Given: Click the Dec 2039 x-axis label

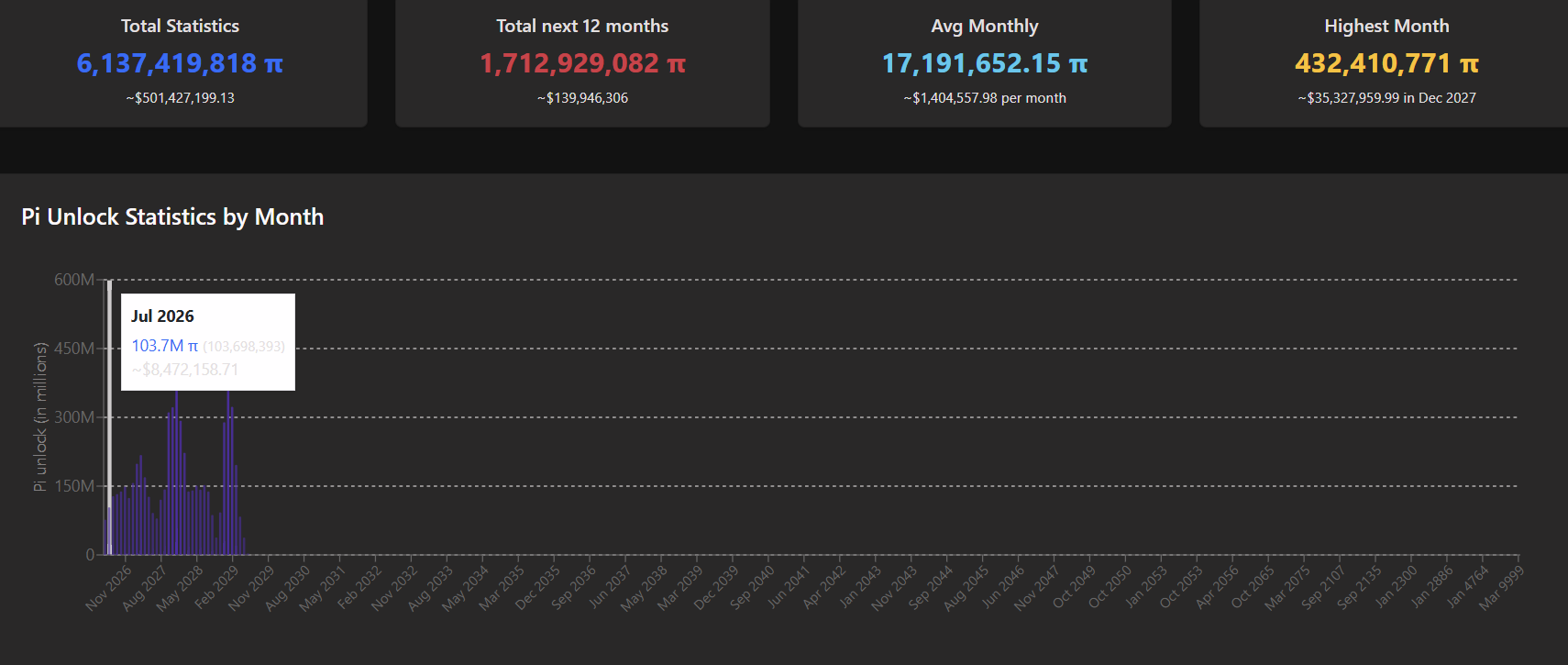Looking at the screenshot, I should click(717, 588).
